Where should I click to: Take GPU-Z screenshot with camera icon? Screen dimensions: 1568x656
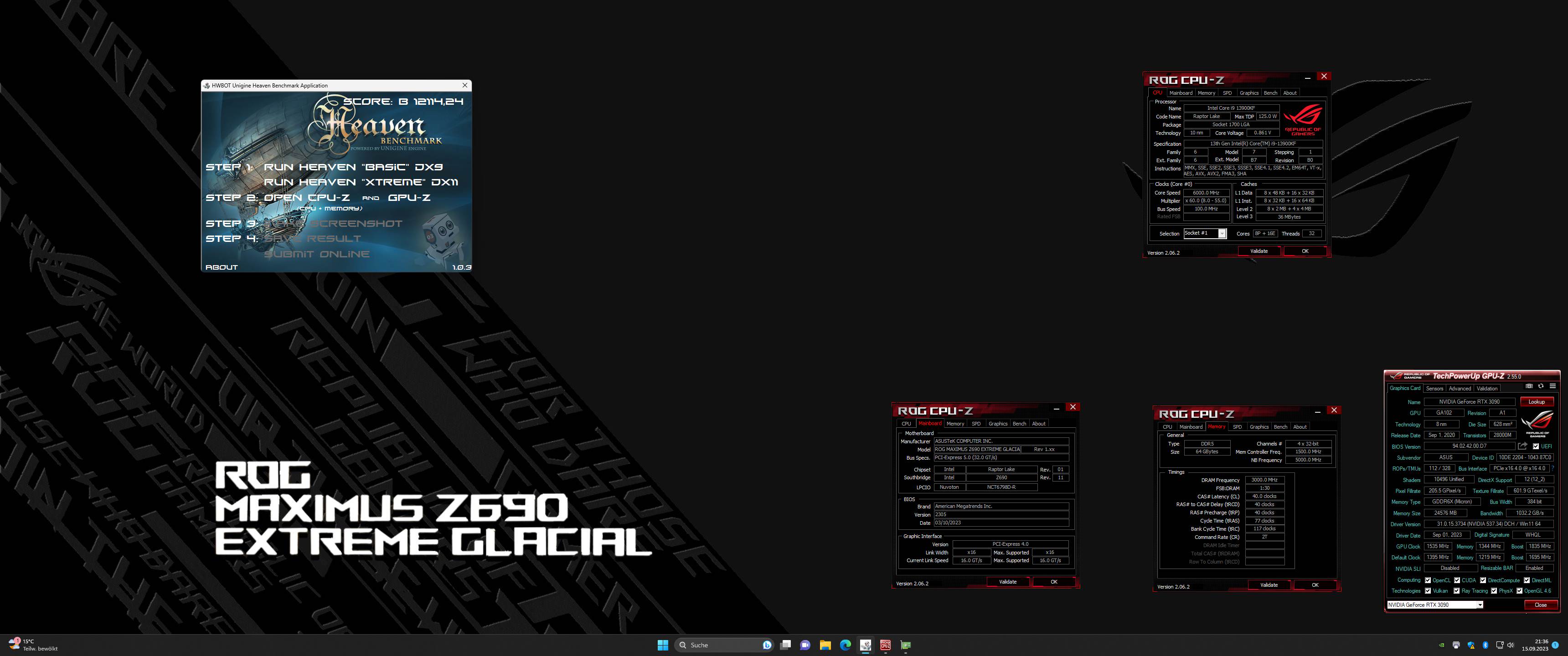click(1529, 386)
